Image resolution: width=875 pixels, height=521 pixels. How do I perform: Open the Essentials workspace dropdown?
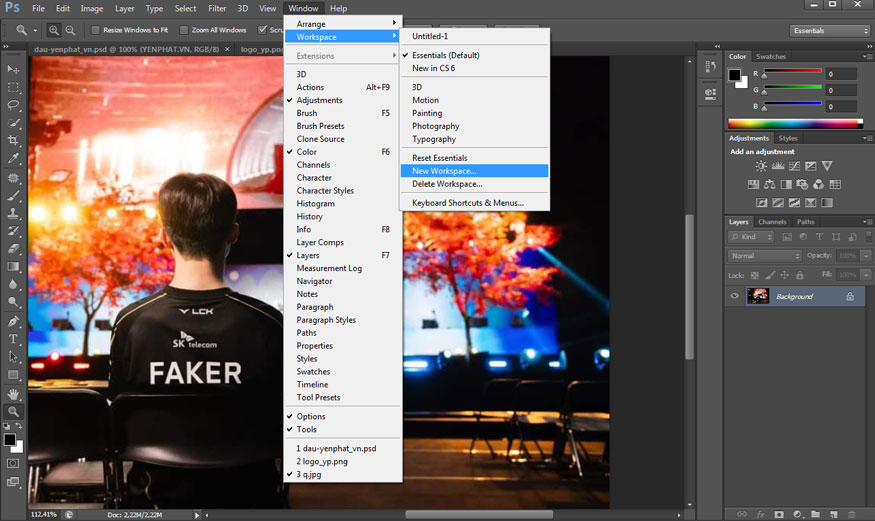coord(830,31)
